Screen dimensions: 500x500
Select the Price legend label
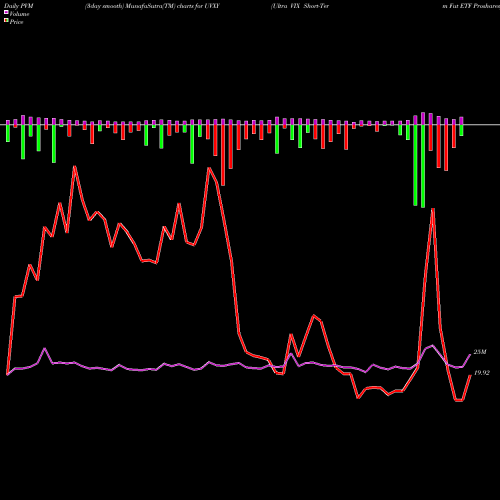[x=16, y=22]
